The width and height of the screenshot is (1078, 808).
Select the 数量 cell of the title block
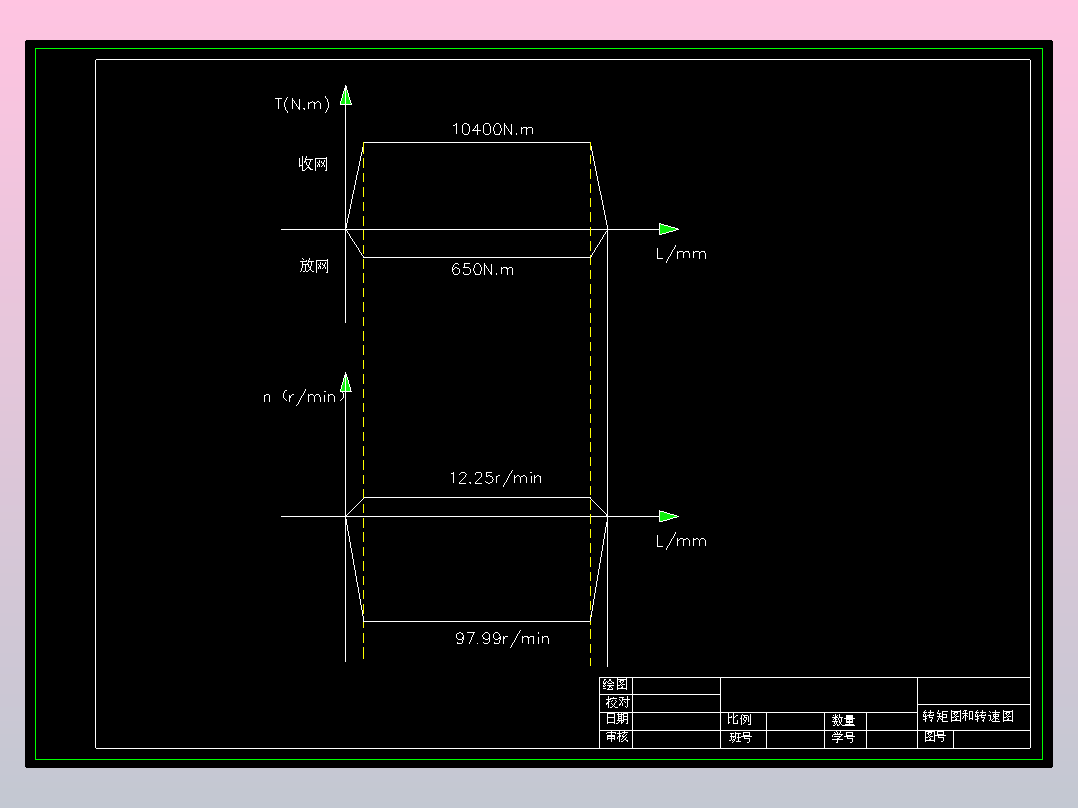click(x=843, y=721)
